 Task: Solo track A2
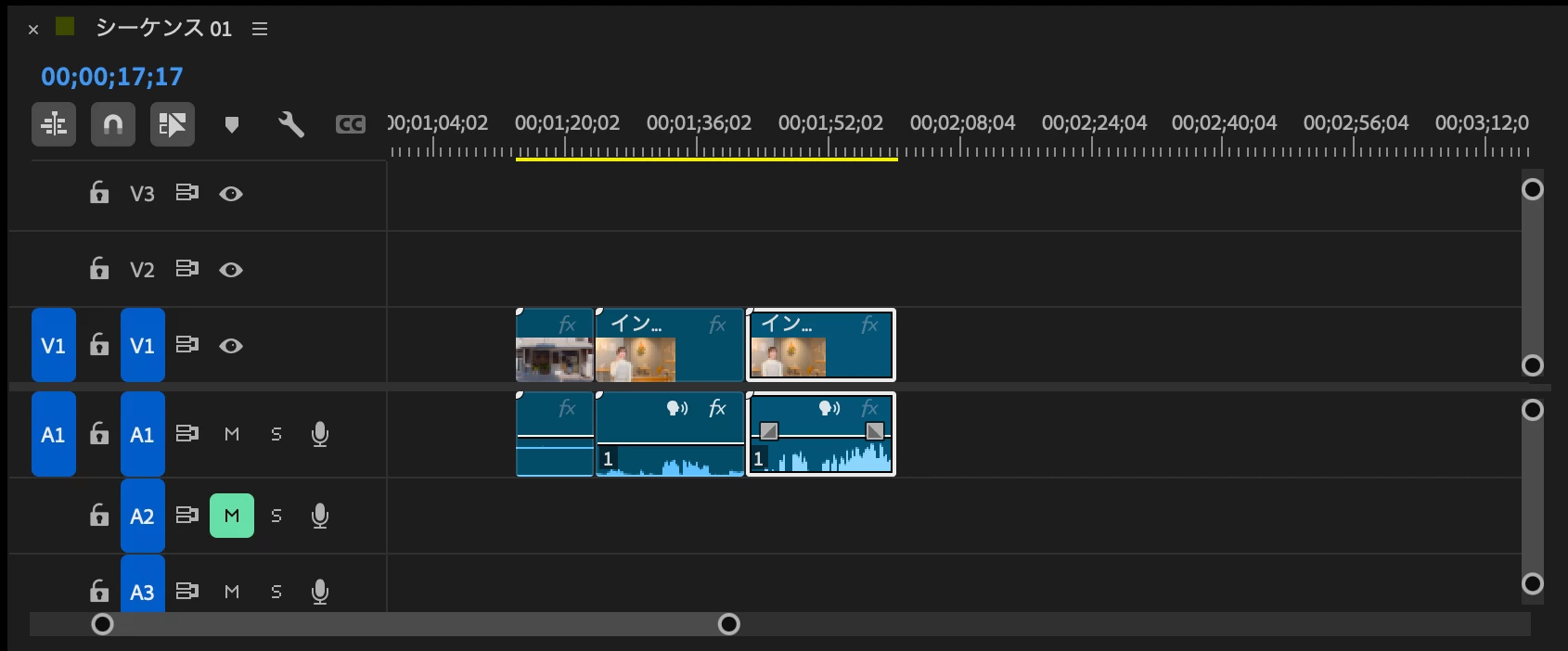pyautogui.click(x=276, y=516)
